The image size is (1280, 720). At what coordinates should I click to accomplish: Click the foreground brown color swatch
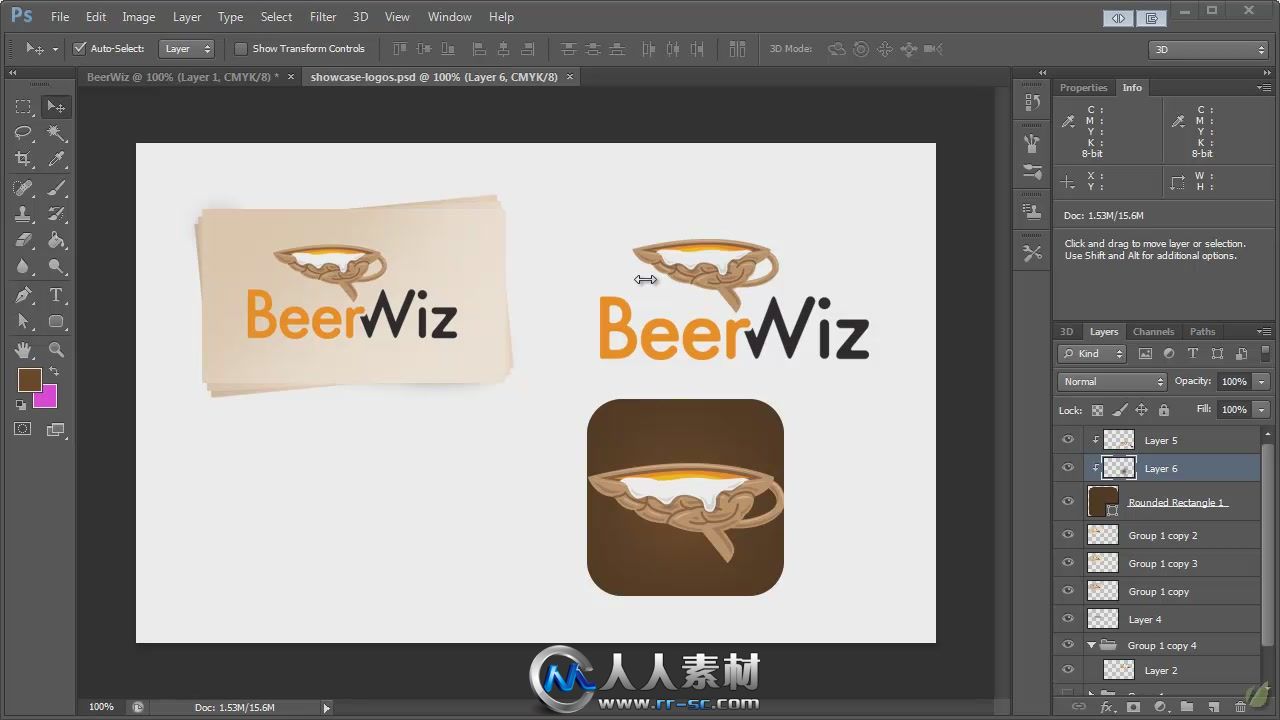click(29, 379)
